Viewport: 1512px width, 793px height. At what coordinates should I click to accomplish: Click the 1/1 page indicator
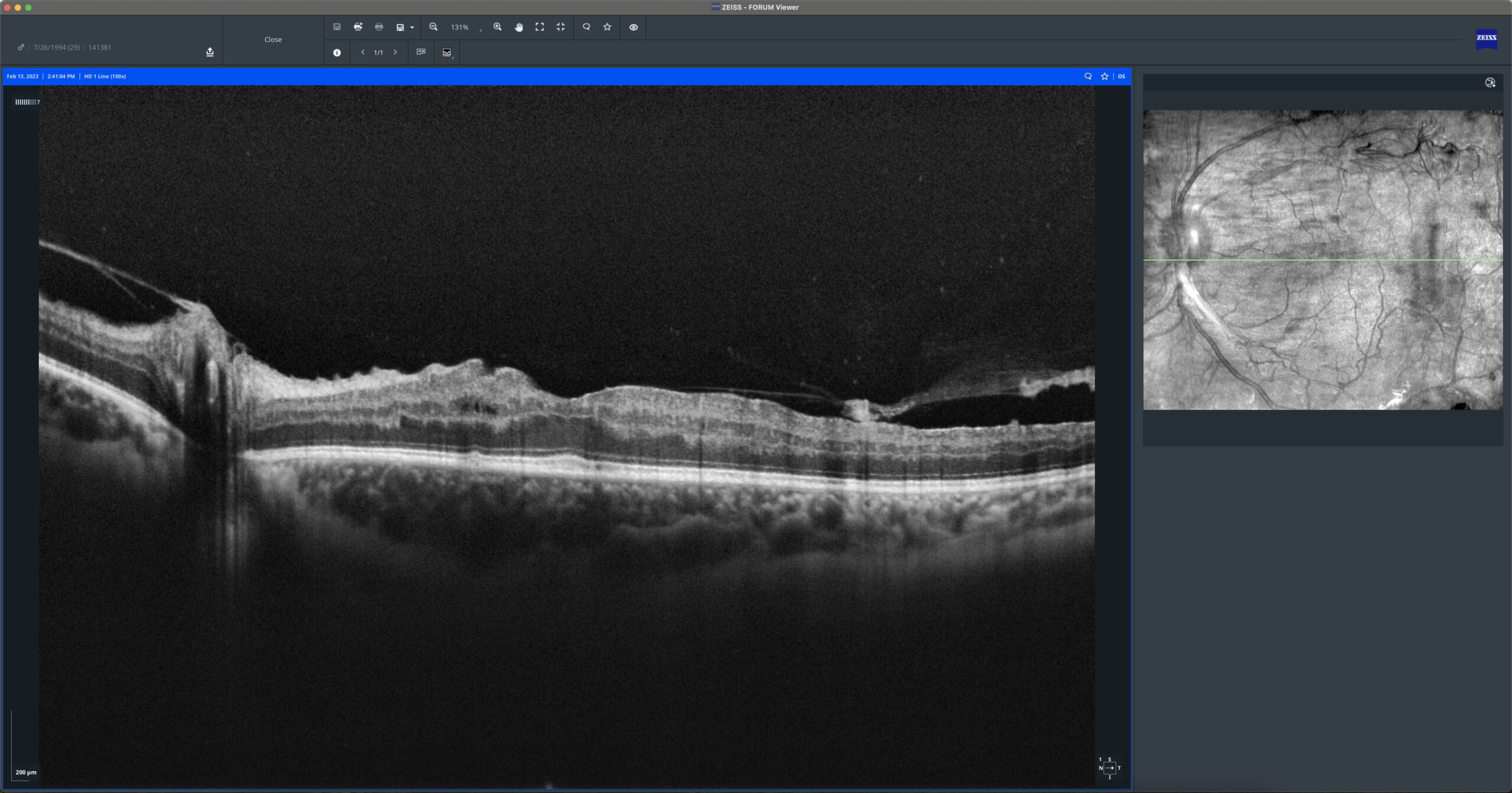tap(379, 53)
